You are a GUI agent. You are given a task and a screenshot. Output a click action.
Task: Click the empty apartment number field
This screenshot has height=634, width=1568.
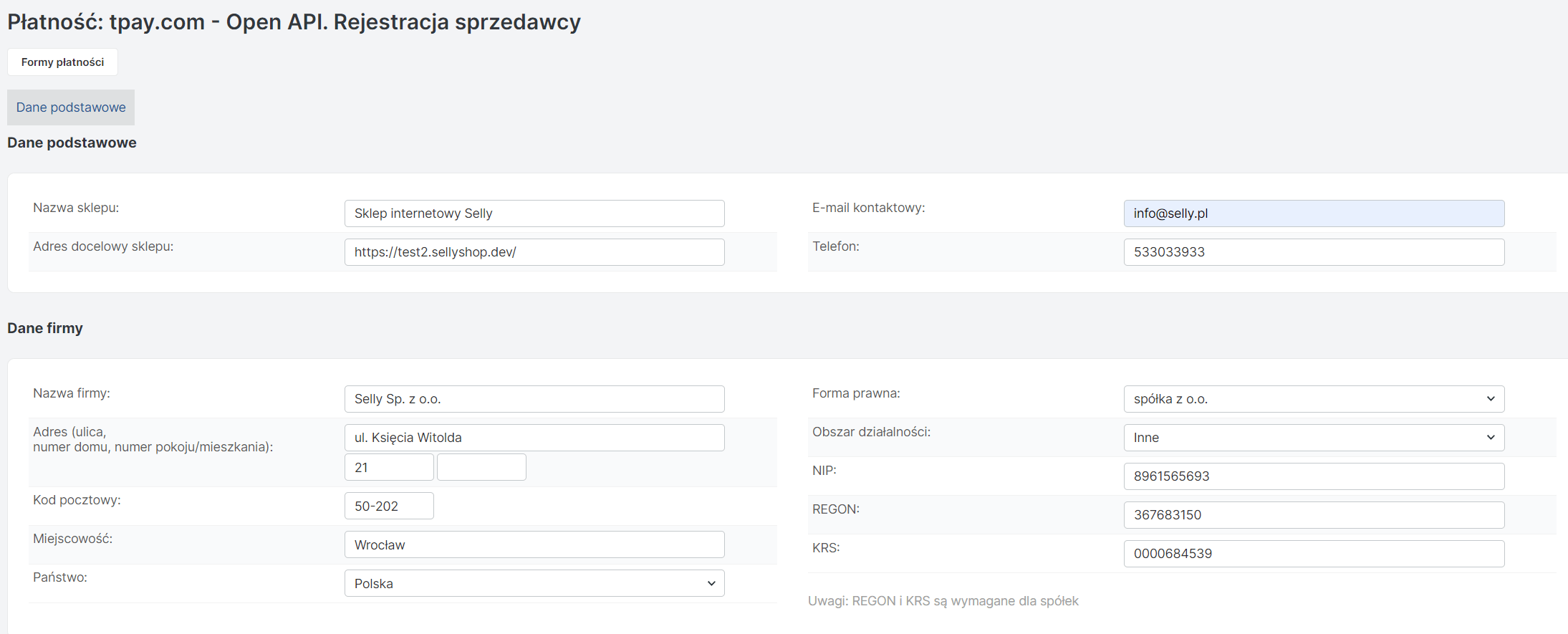pos(481,468)
